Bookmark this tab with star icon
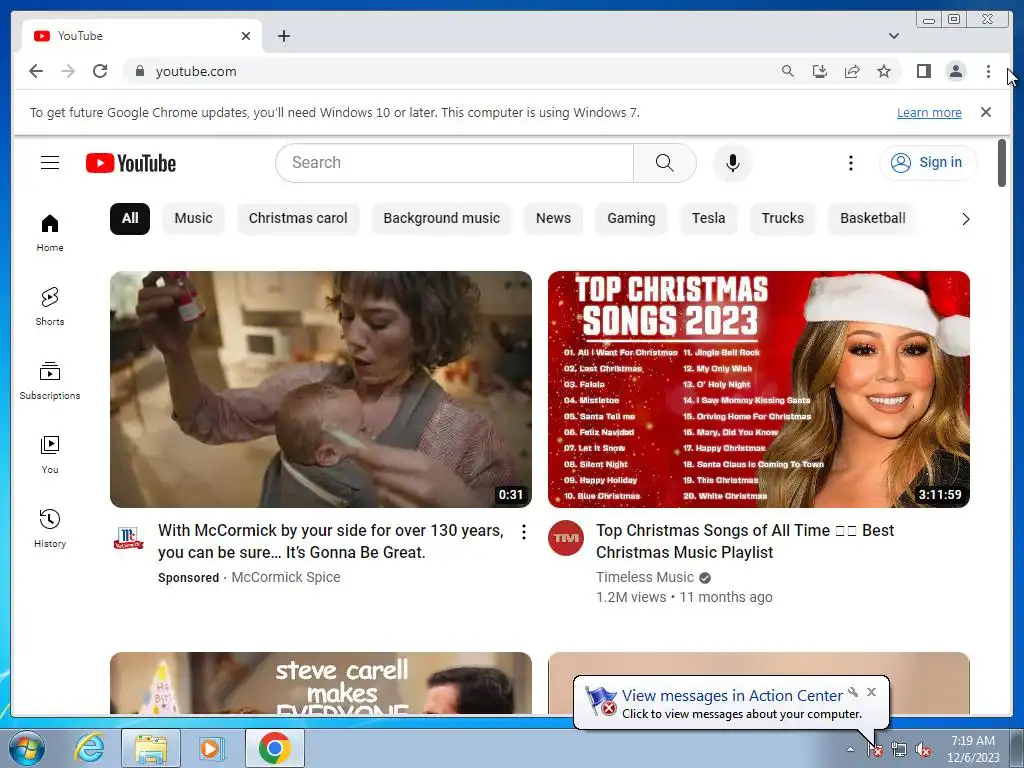The width and height of the screenshot is (1024, 768). [x=884, y=71]
